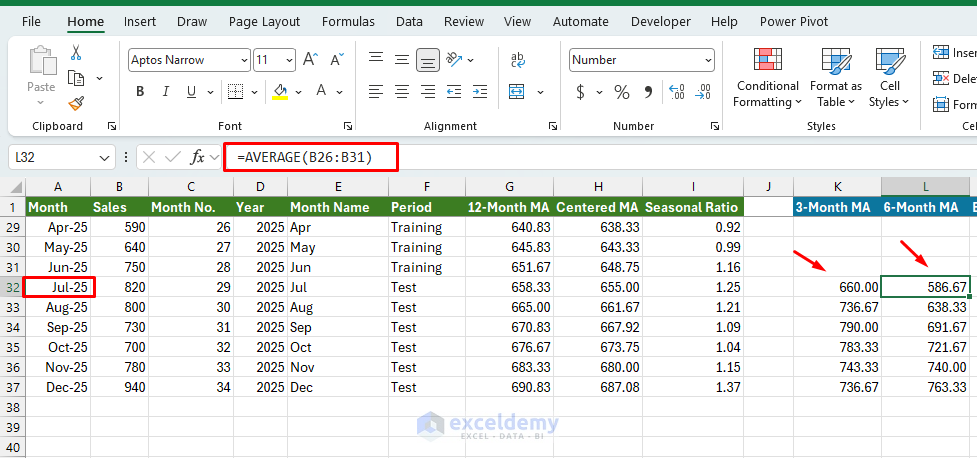Open Number format dialog launcher

point(715,126)
